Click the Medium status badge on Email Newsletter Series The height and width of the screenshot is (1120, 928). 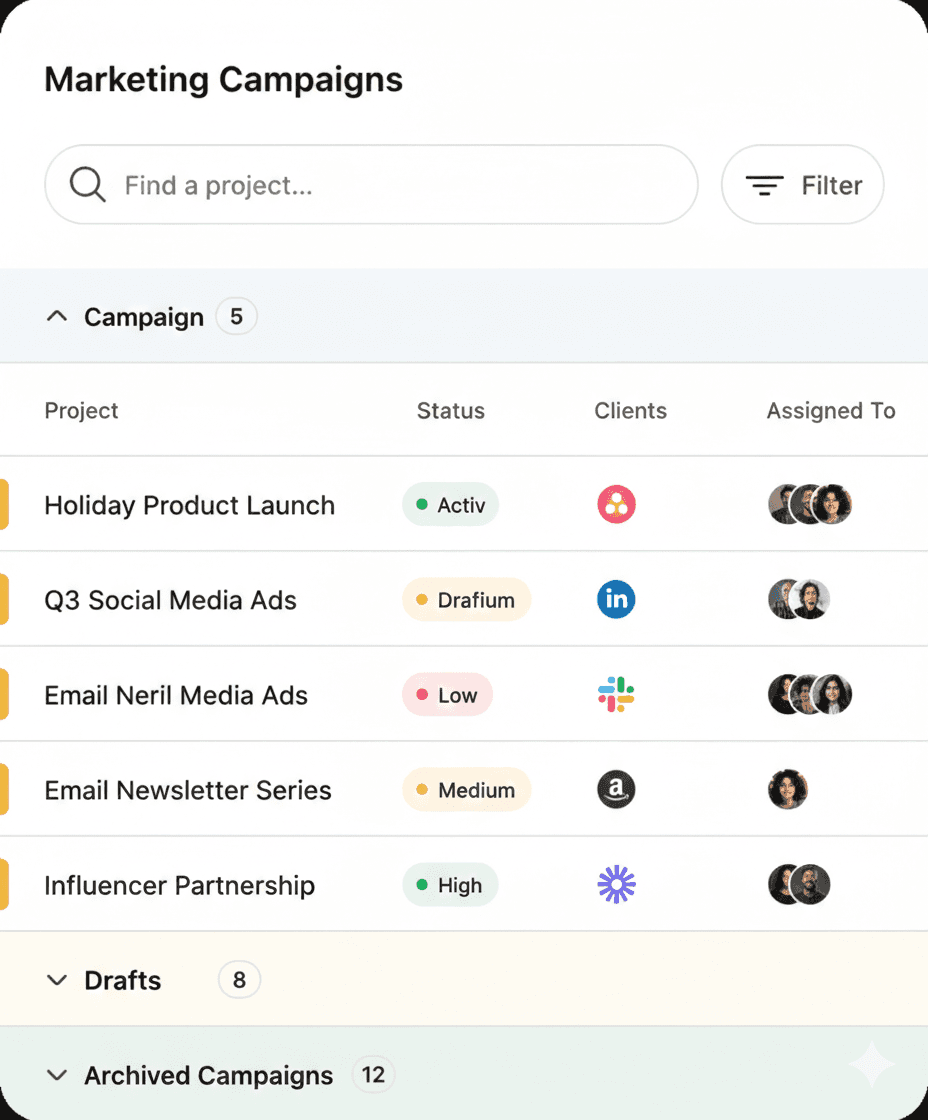466,789
